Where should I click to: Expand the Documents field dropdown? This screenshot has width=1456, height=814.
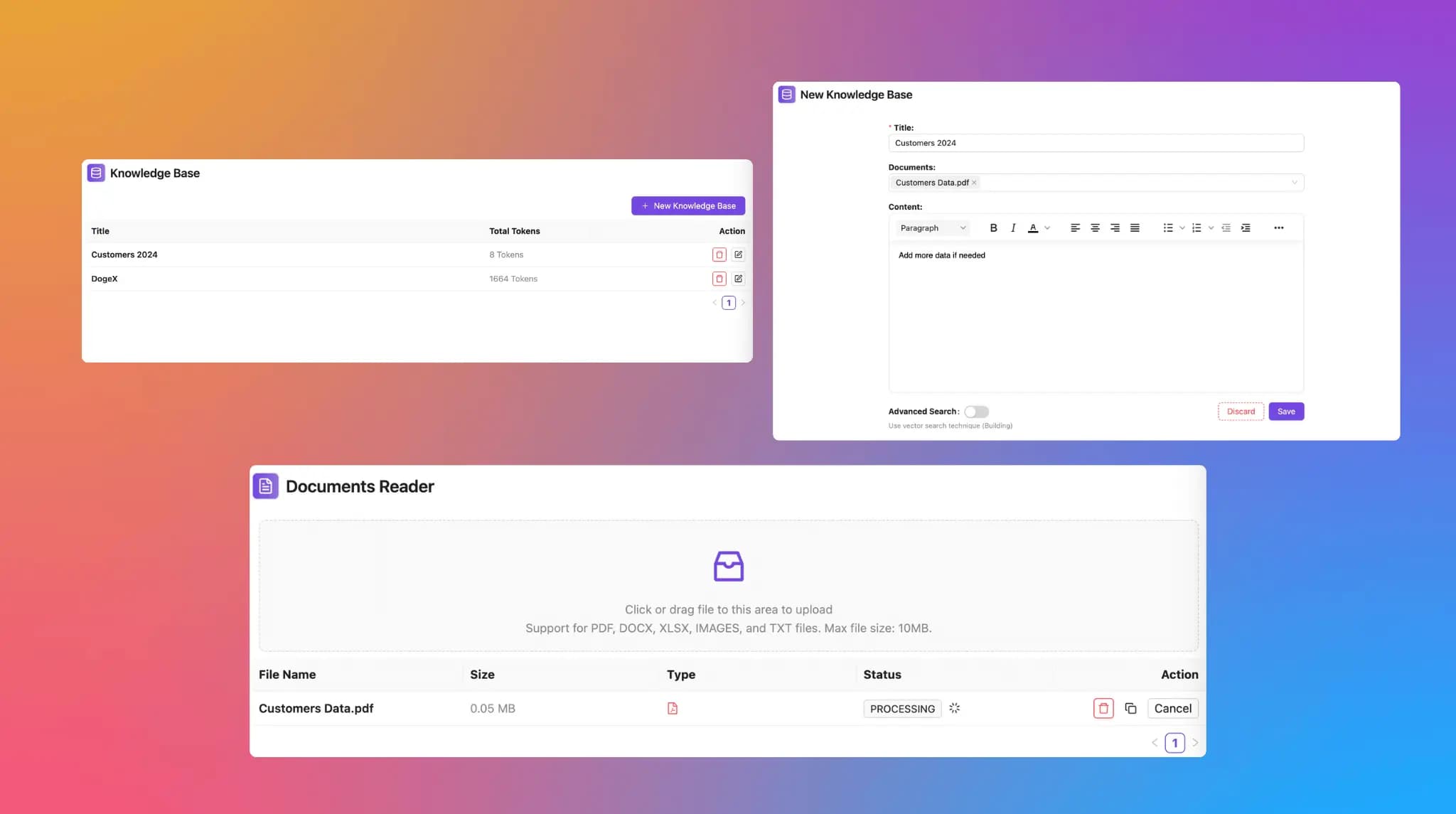click(1294, 183)
